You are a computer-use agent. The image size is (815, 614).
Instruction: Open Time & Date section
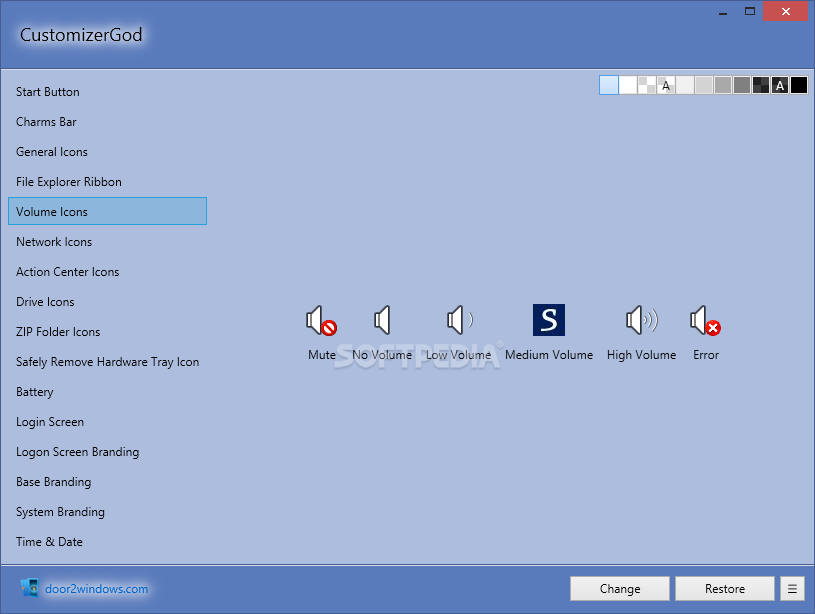[x=108, y=542]
